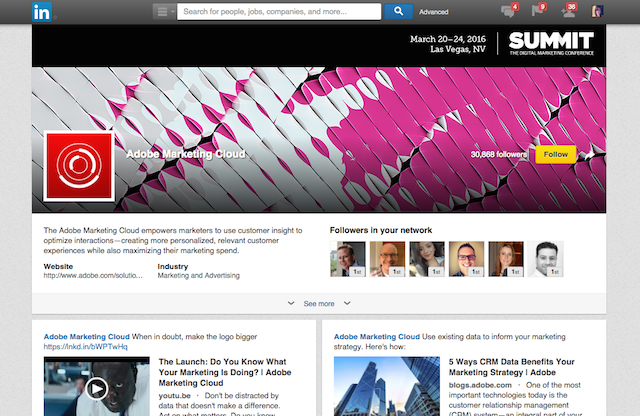Open the sixth follower's black and white photo
640x416 pixels.
pos(546,259)
